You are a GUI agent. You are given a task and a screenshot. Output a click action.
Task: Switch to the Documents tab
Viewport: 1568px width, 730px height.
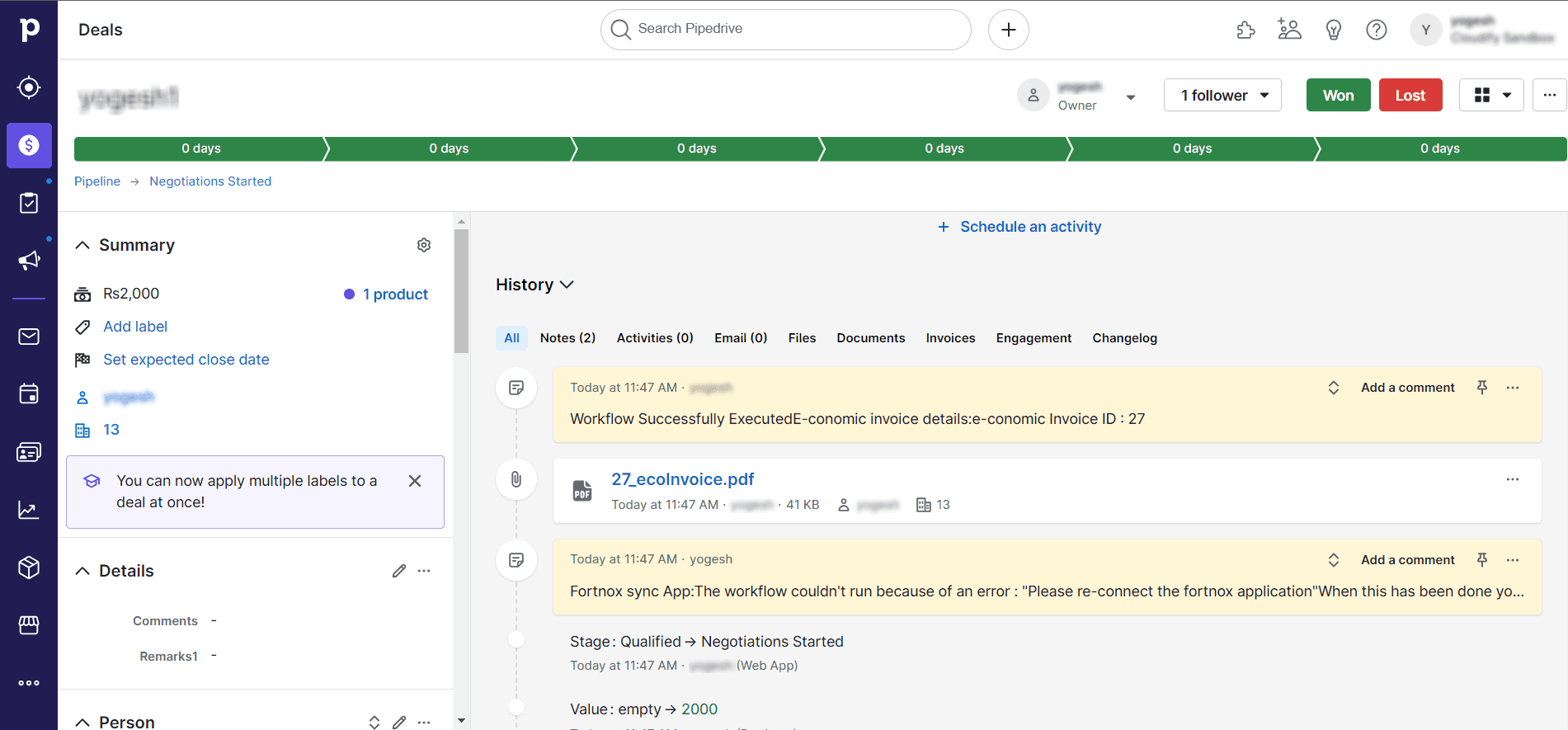[x=871, y=338]
